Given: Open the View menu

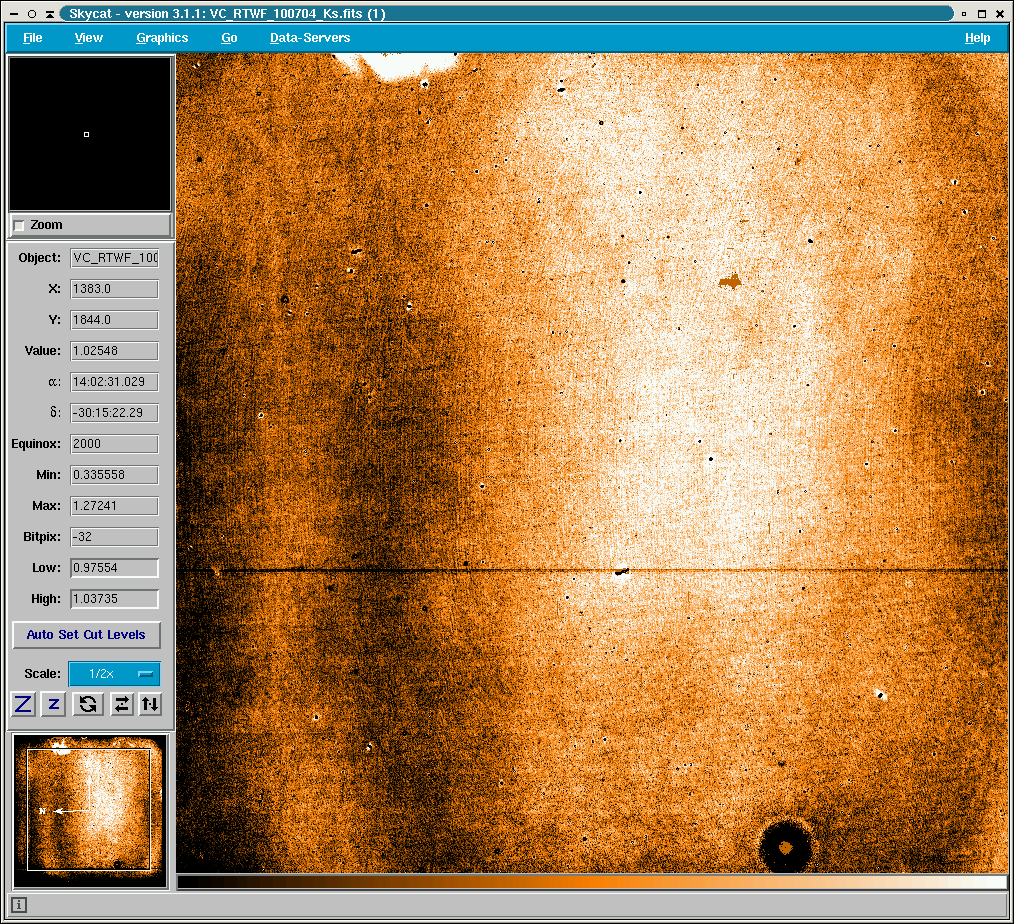Looking at the screenshot, I should click(89, 38).
